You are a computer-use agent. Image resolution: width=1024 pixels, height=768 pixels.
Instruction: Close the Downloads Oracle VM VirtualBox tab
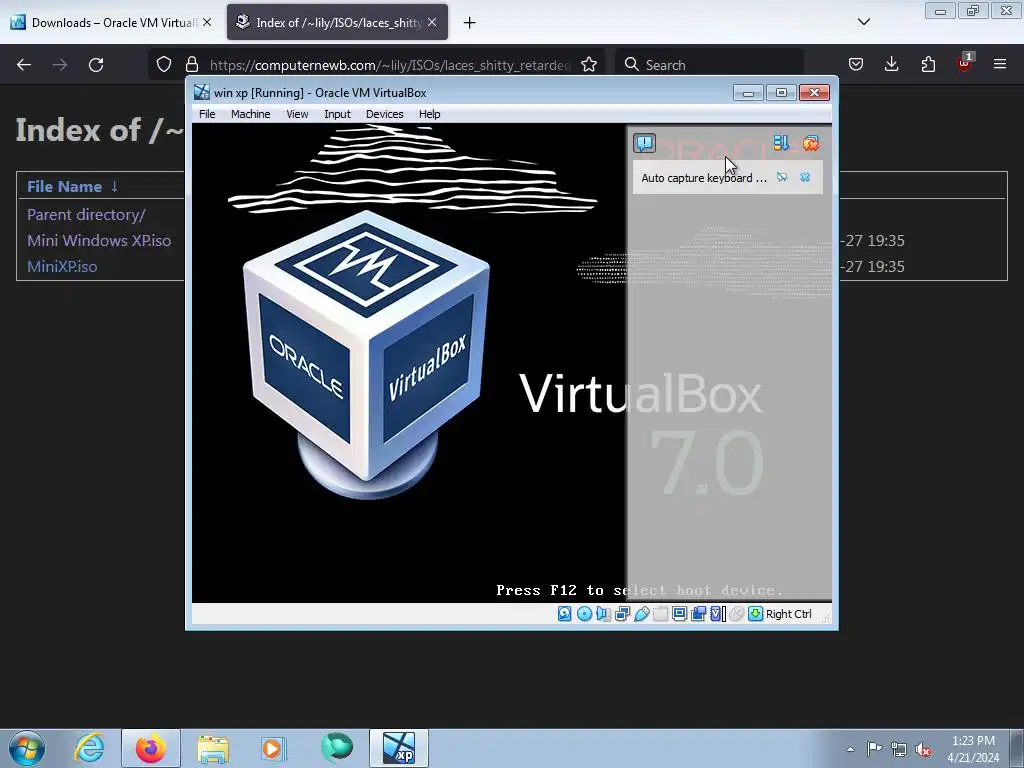click(207, 22)
